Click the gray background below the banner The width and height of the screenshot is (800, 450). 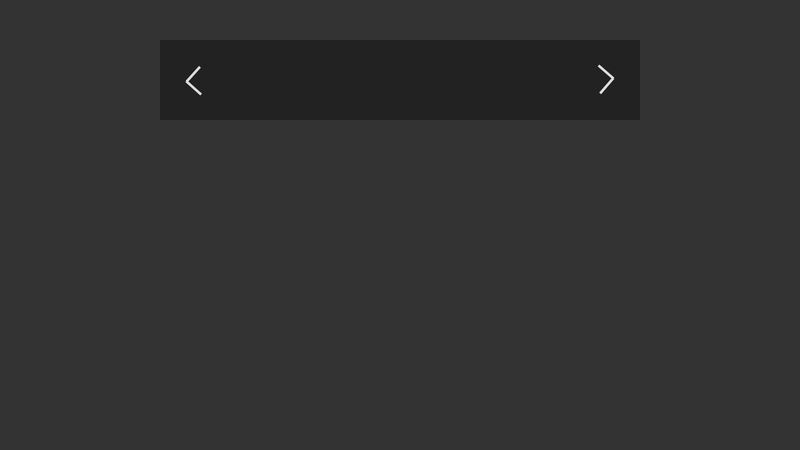point(400,285)
